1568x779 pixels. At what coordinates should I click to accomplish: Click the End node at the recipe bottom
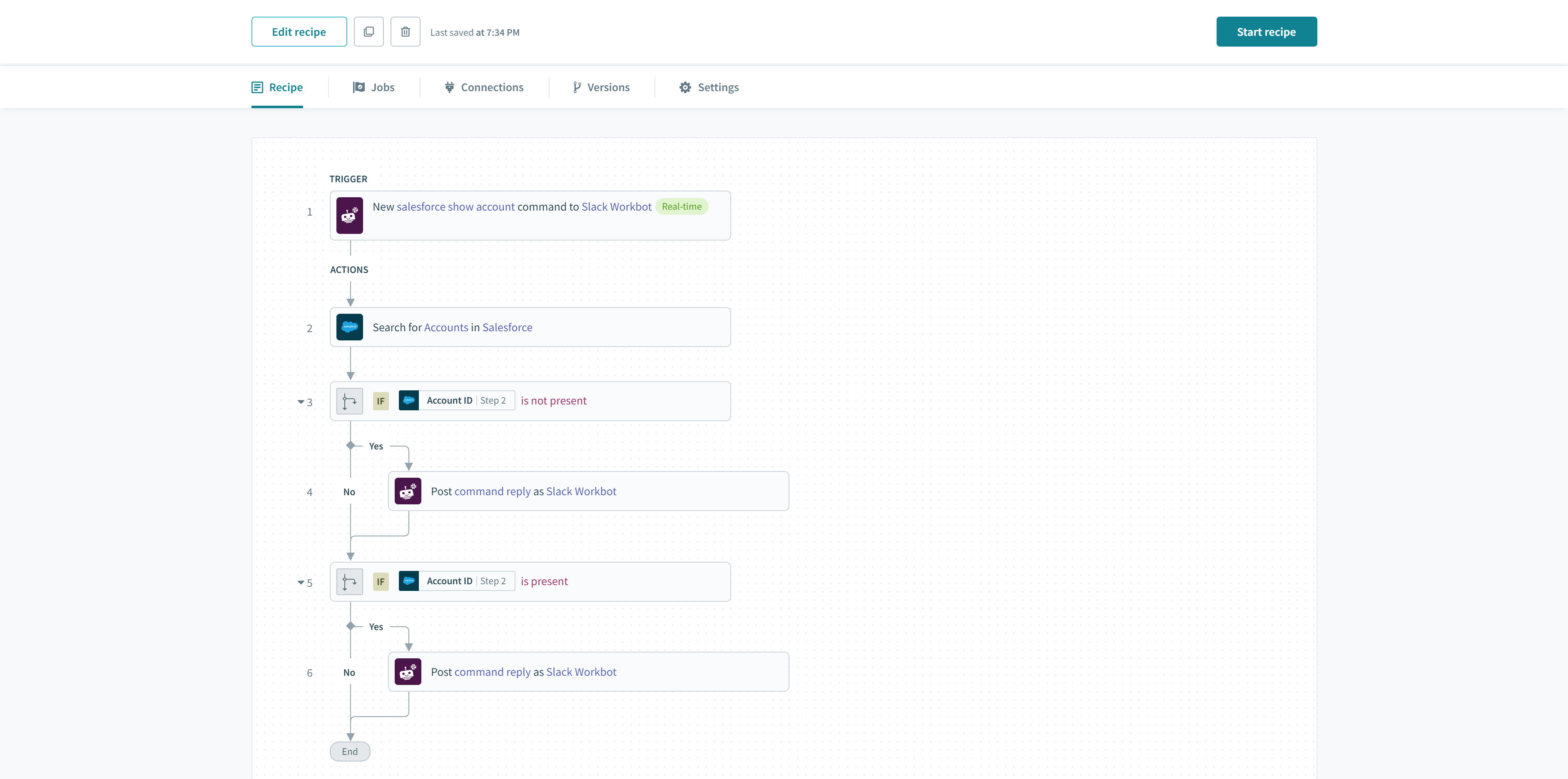tap(349, 751)
